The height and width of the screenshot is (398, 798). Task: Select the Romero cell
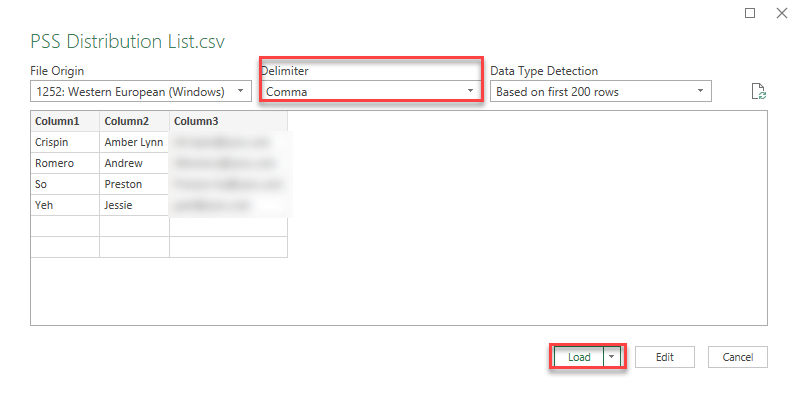pos(65,163)
